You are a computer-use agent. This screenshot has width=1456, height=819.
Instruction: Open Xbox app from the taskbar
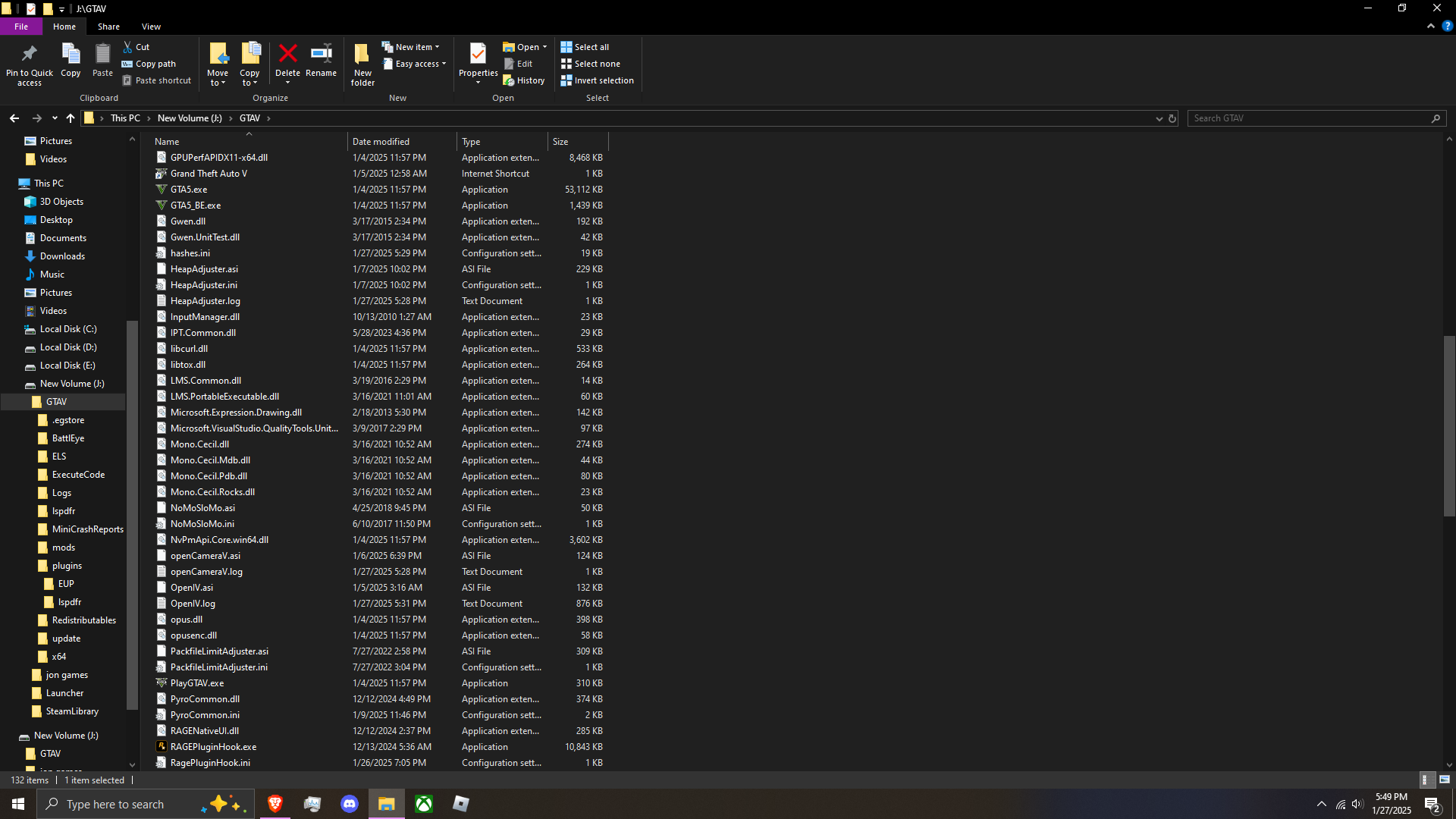point(424,804)
